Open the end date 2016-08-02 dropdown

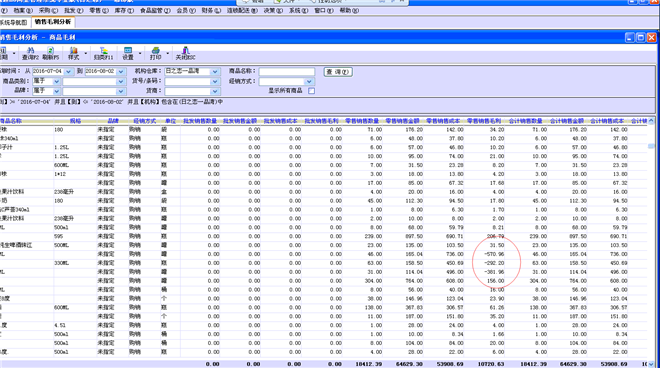(x=121, y=72)
